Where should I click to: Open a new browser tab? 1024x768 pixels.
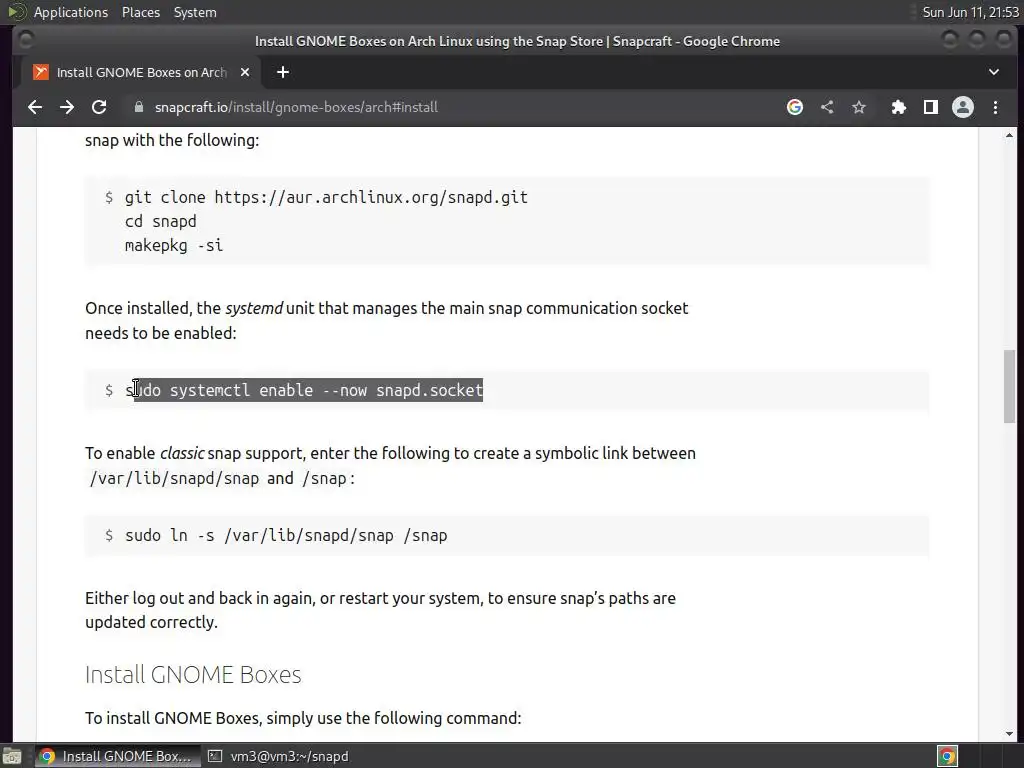click(283, 72)
